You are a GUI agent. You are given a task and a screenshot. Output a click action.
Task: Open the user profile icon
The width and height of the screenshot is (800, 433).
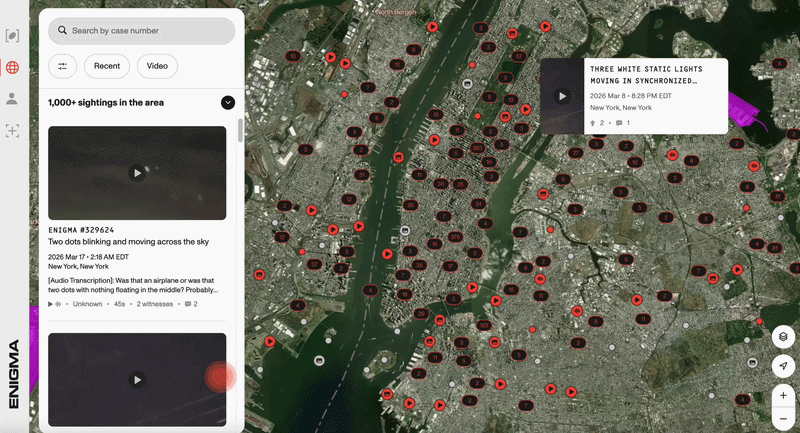pos(12,99)
